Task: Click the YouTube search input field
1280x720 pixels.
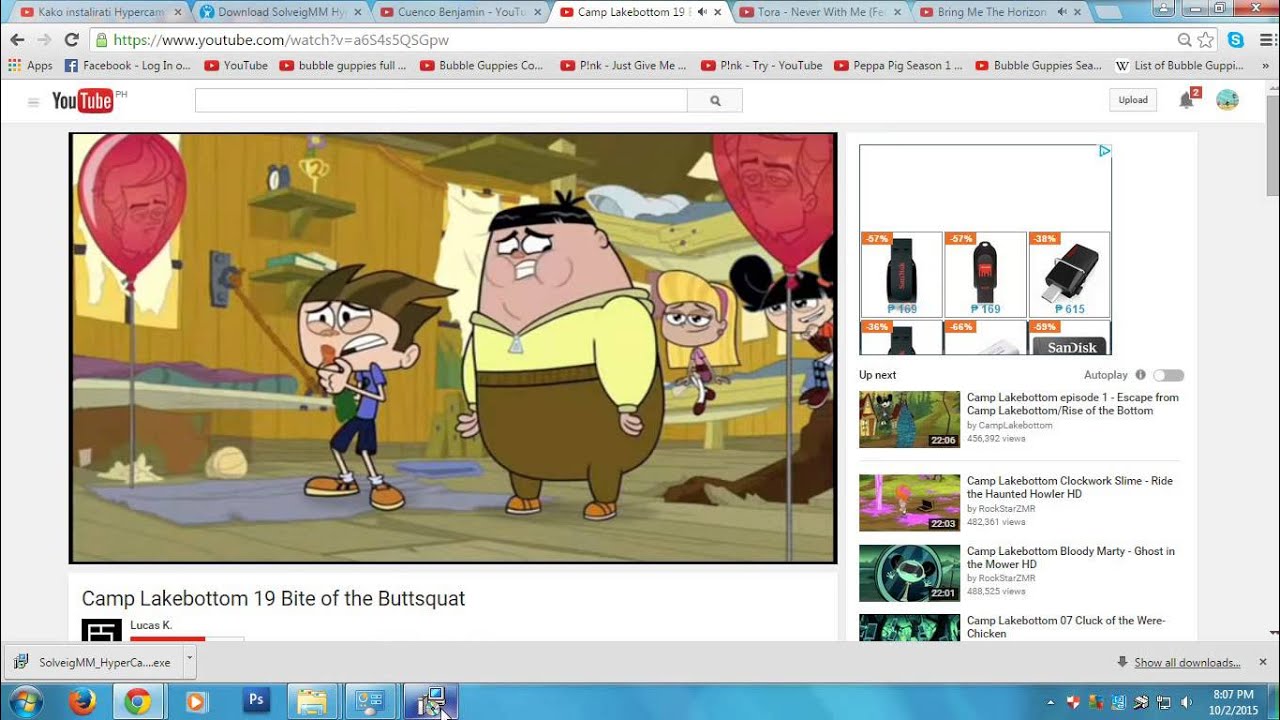Action: (441, 100)
